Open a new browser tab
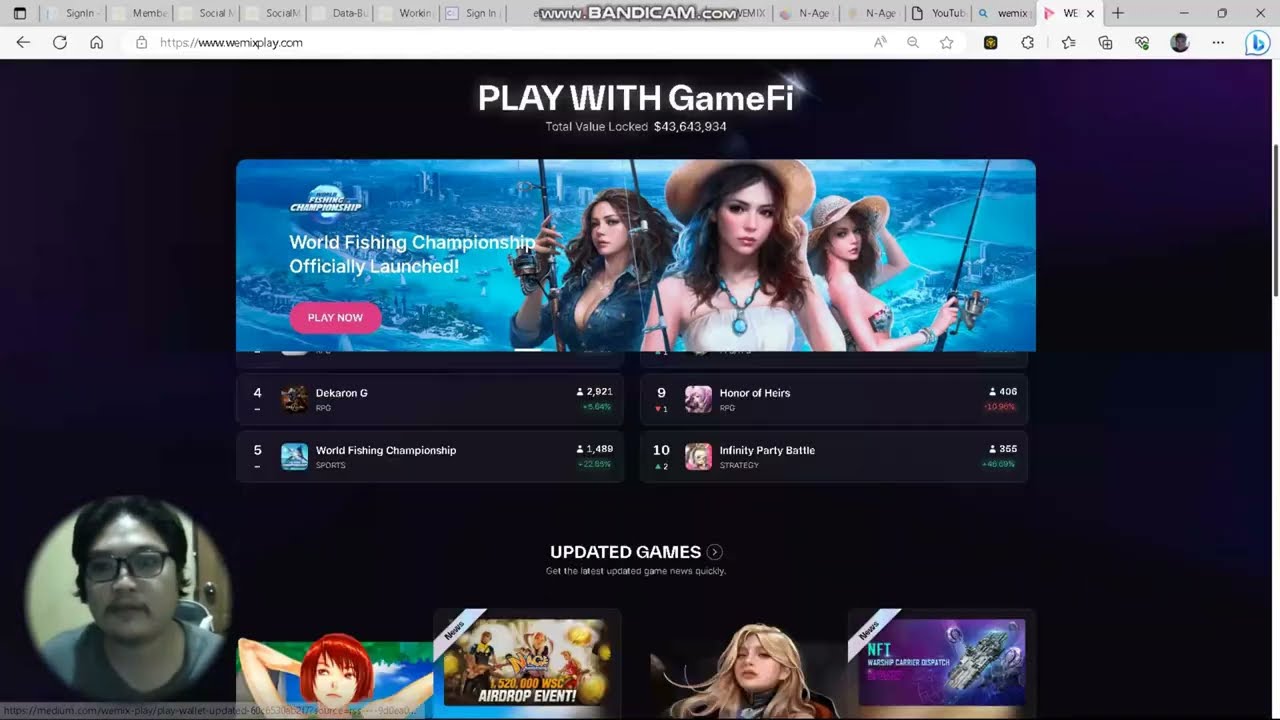 click(x=1118, y=13)
